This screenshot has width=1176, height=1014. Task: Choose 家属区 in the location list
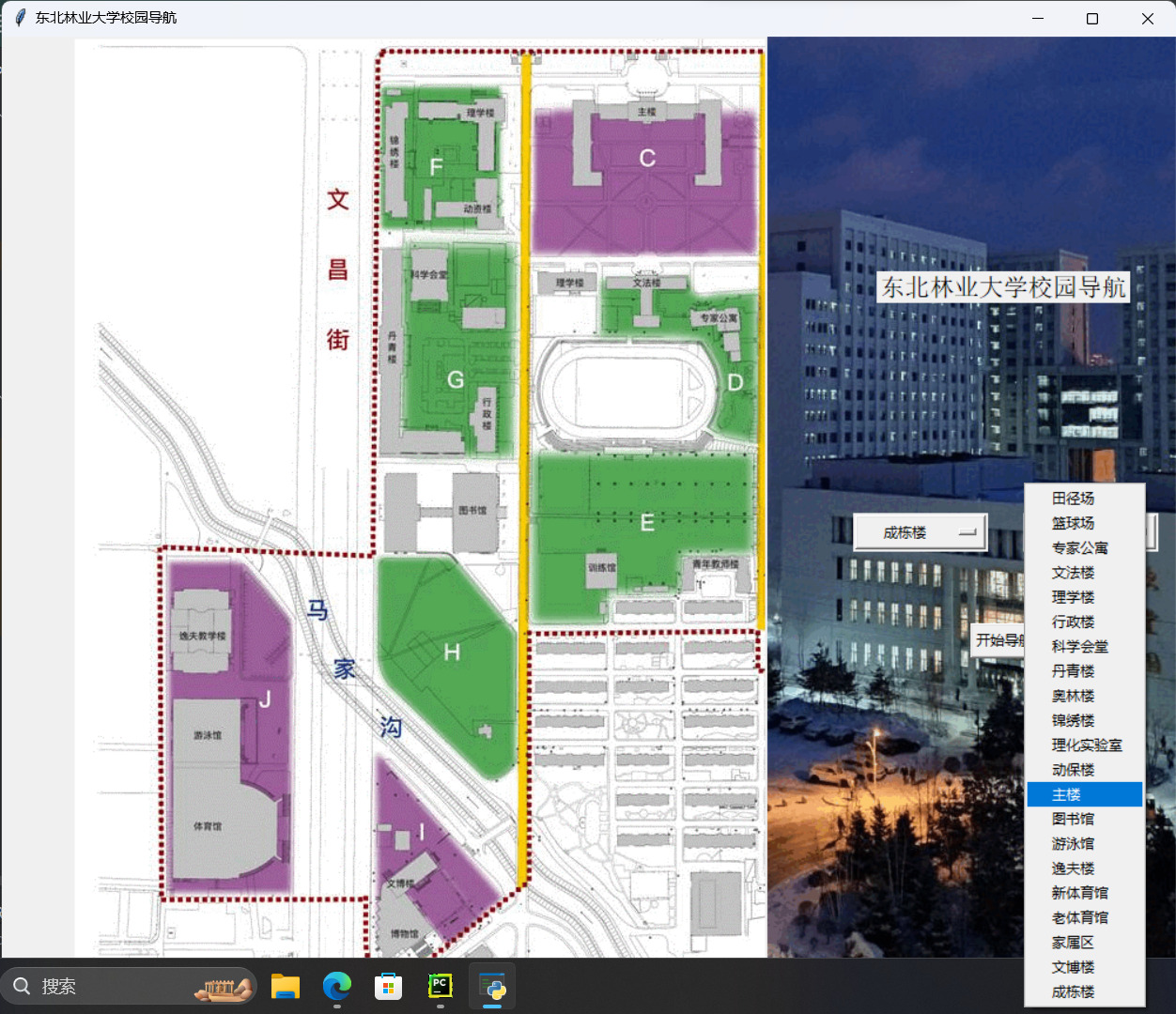point(1073,942)
